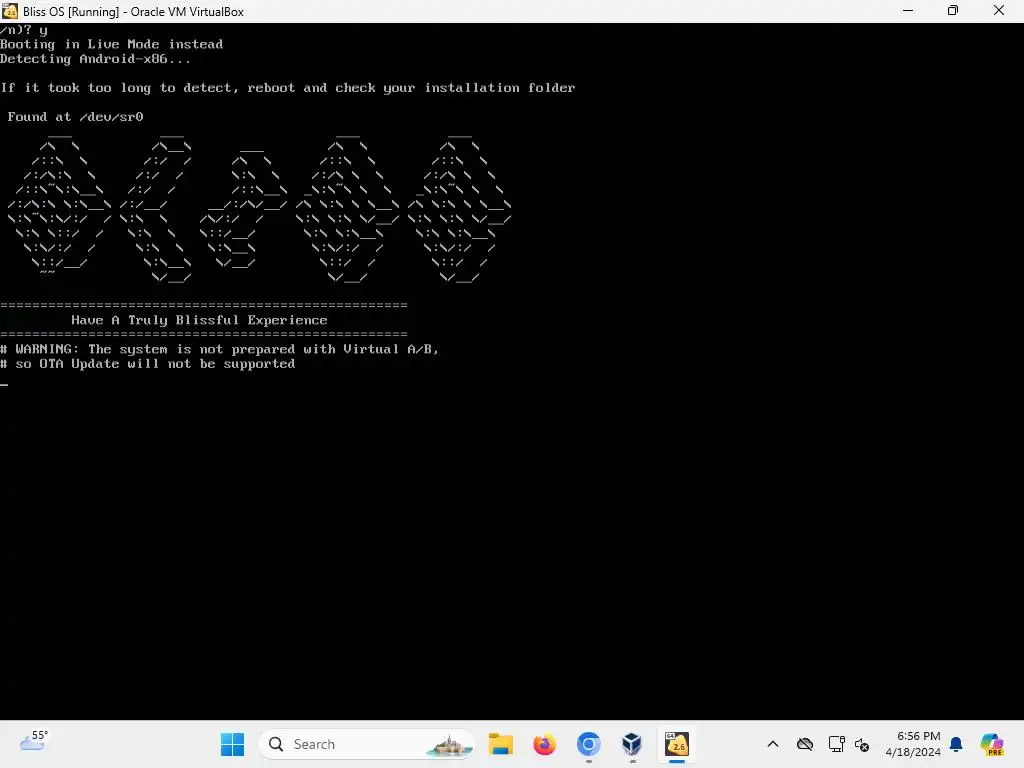Open Copilot preview icon
This screenshot has height=768, width=1024.
tap(991, 744)
